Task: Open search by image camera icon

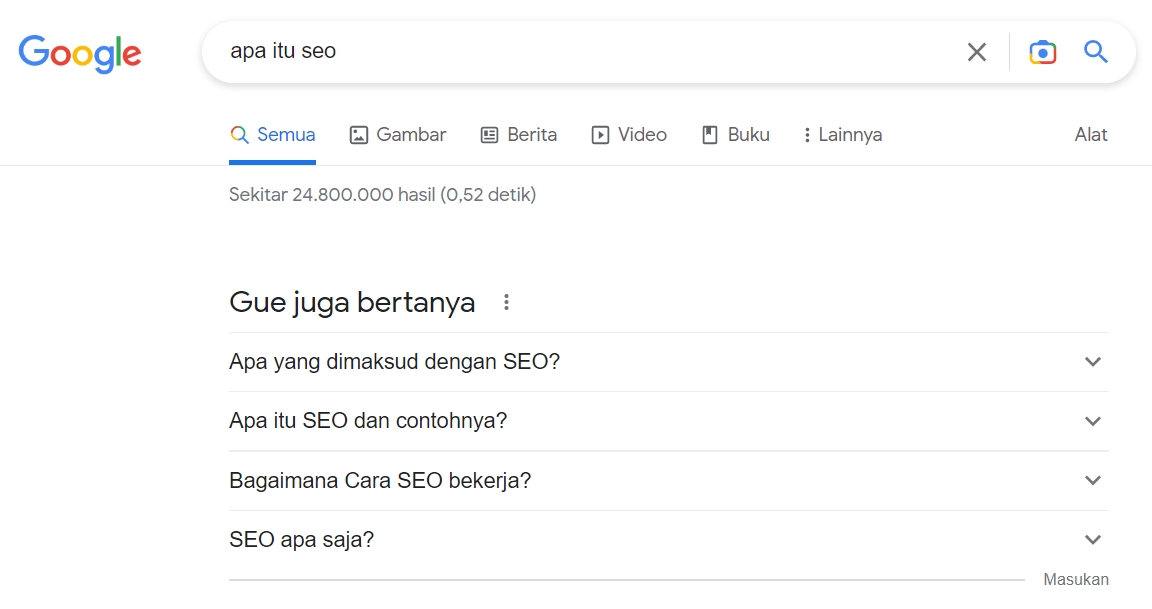Action: pyautogui.click(x=1043, y=52)
